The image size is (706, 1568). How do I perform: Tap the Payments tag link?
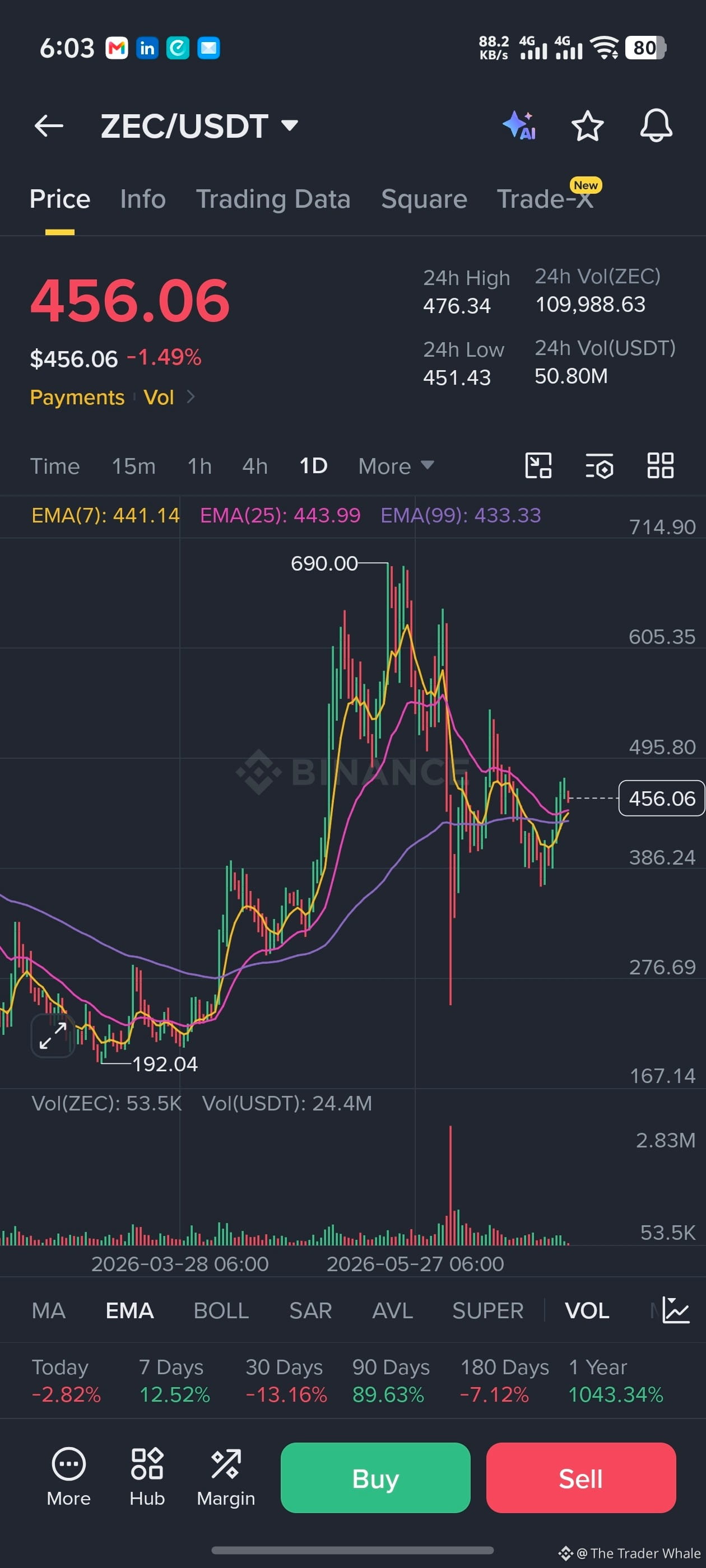click(x=77, y=398)
